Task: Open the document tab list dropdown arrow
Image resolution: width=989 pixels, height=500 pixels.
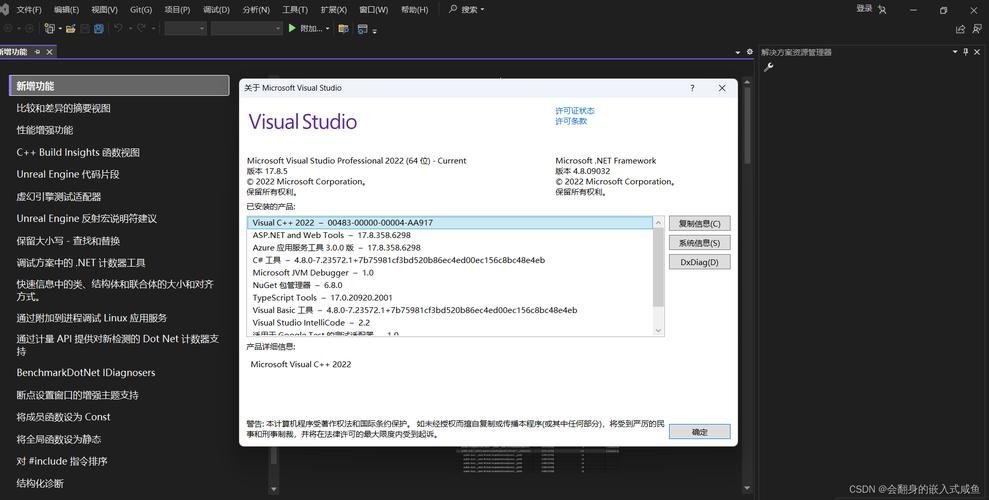Action: pos(738,52)
